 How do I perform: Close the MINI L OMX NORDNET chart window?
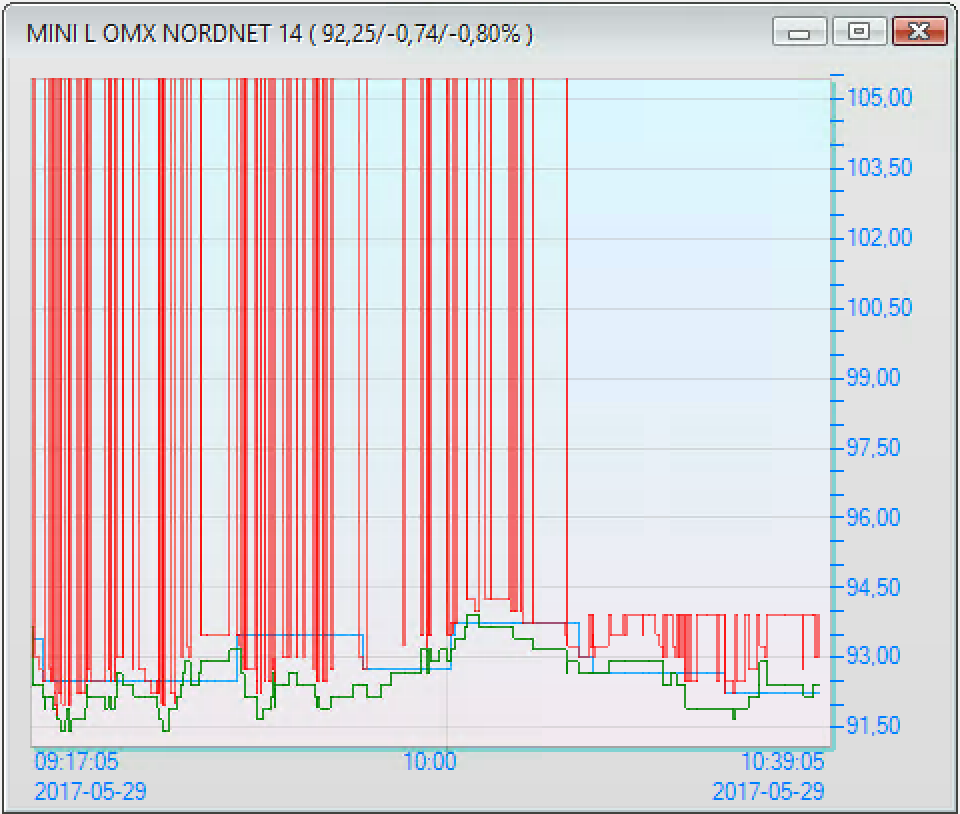click(919, 33)
